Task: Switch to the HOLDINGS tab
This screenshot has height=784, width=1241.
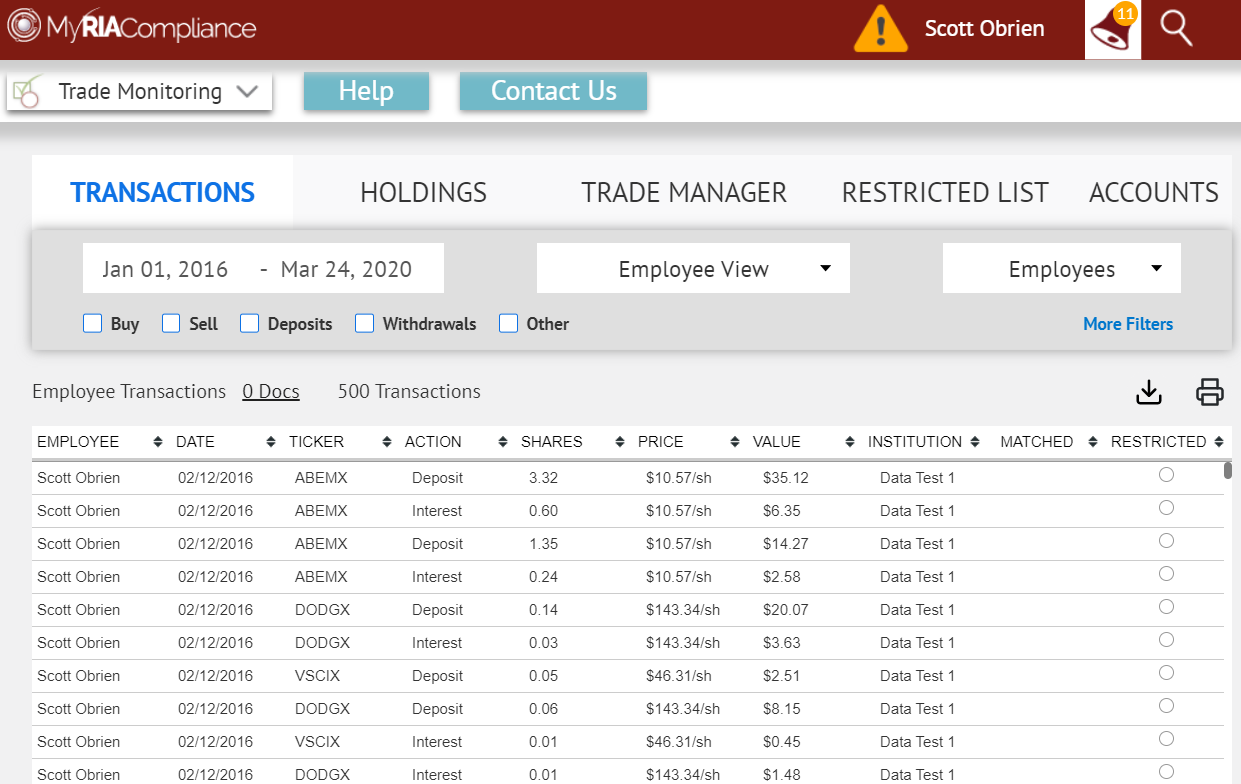Action: point(423,191)
